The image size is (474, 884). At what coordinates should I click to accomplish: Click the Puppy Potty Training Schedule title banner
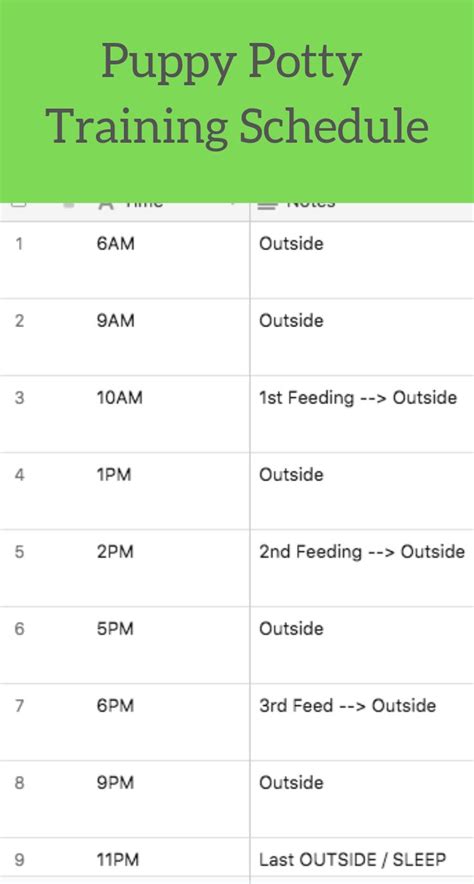237,101
